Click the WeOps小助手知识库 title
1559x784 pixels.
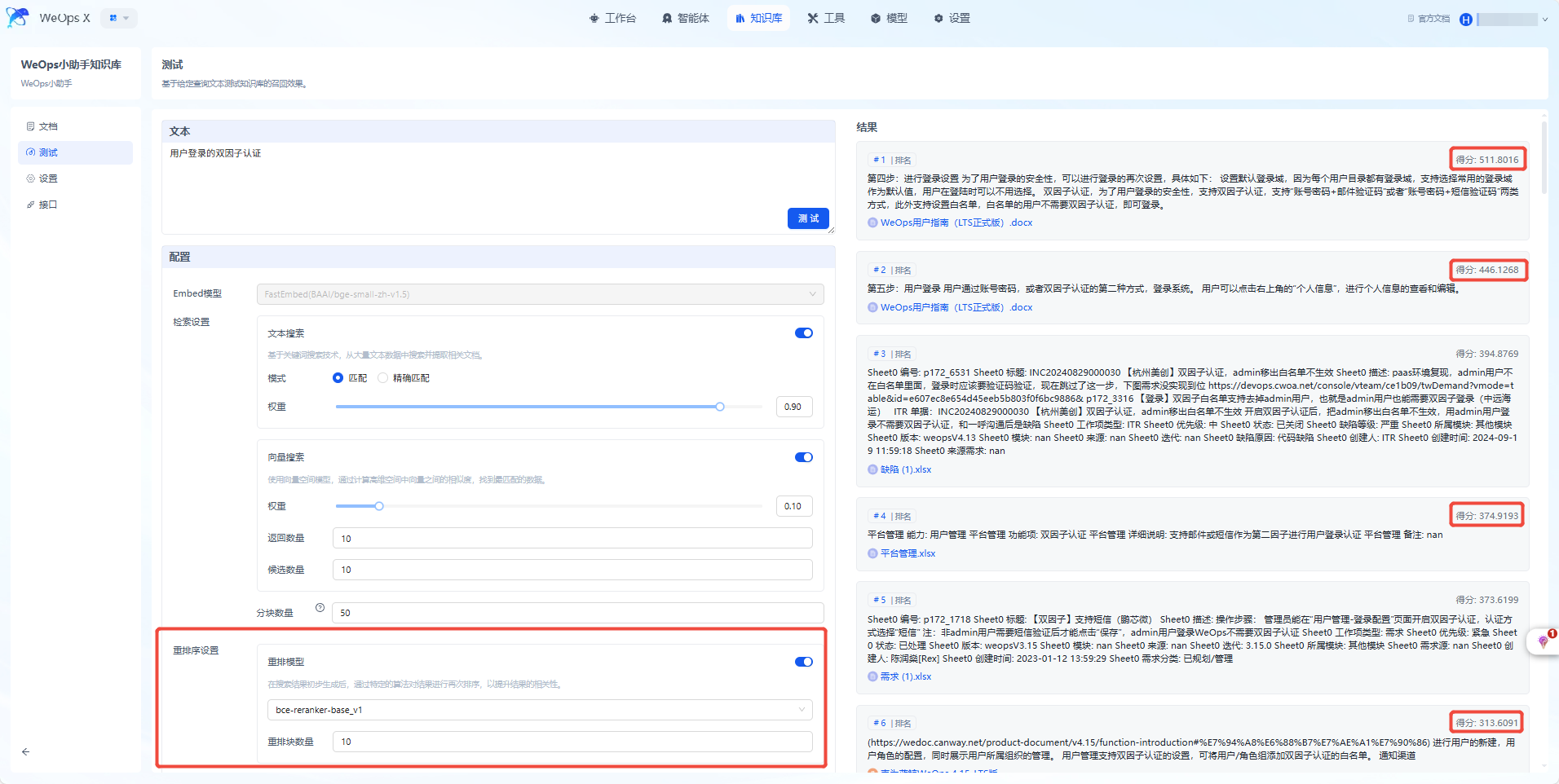[x=71, y=64]
